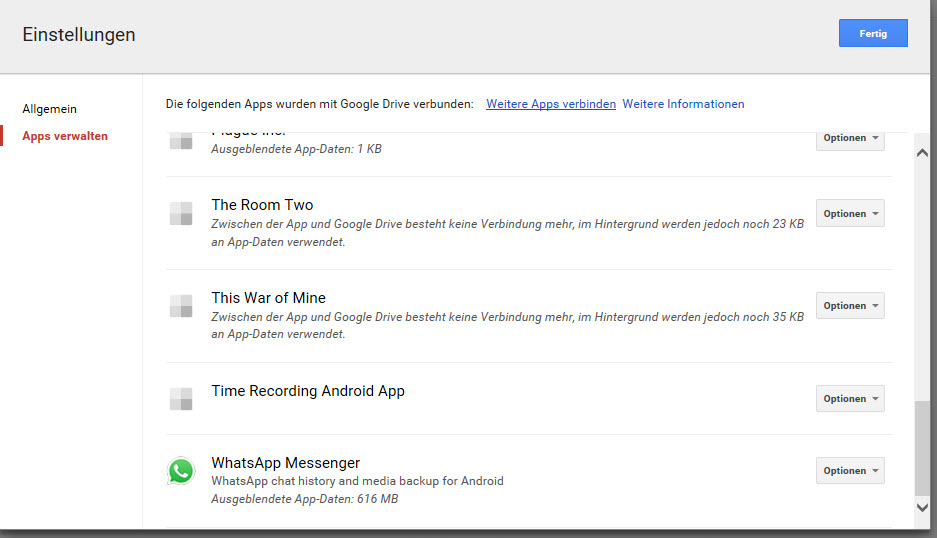
Task: Click Time Recording Android App placeholder icon
Action: pyautogui.click(x=180, y=399)
